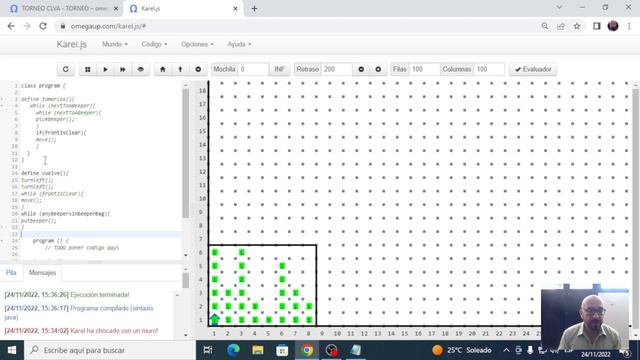
Task: Click the Evaluador button
Action: (x=533, y=69)
